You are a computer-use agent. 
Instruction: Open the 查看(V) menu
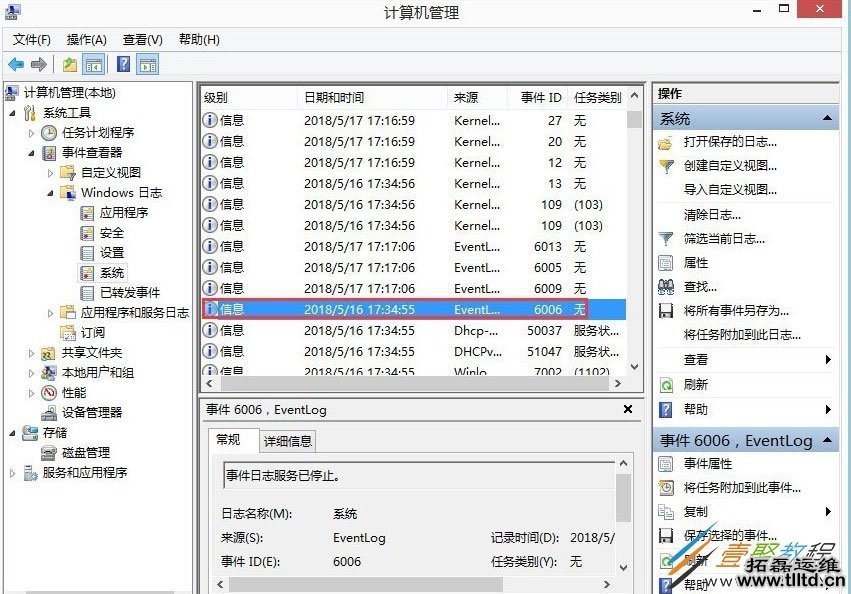pos(140,39)
